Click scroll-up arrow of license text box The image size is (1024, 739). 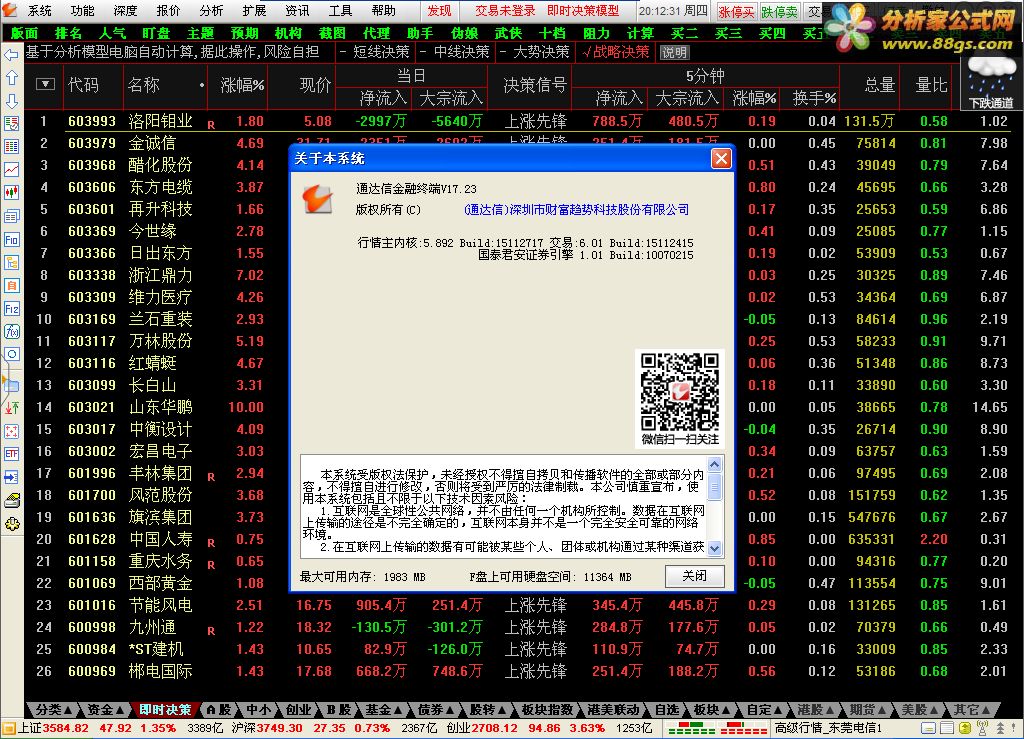pyautogui.click(x=714, y=464)
